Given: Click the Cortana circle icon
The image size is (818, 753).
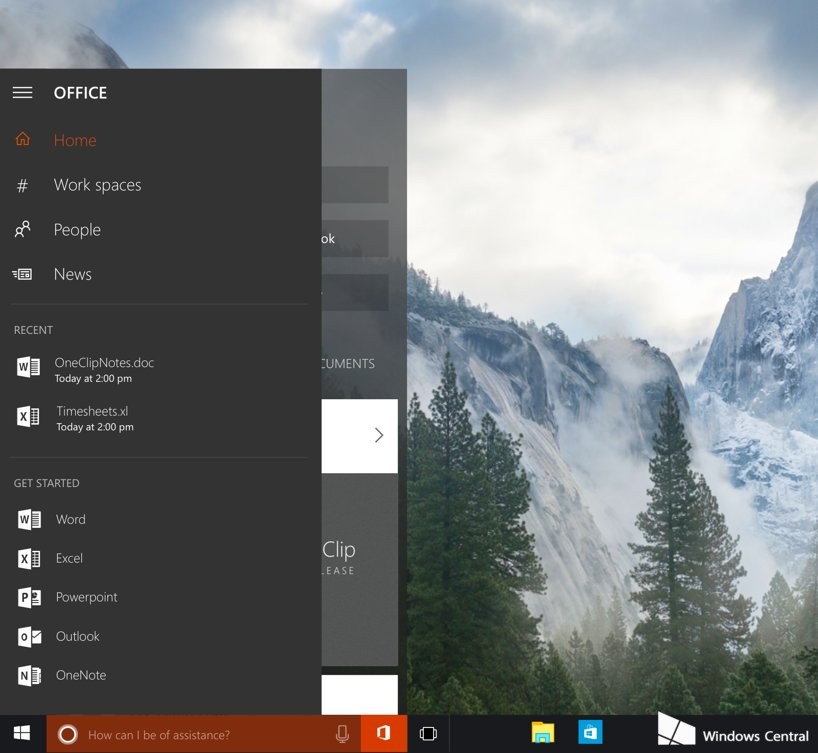Looking at the screenshot, I should pos(67,735).
